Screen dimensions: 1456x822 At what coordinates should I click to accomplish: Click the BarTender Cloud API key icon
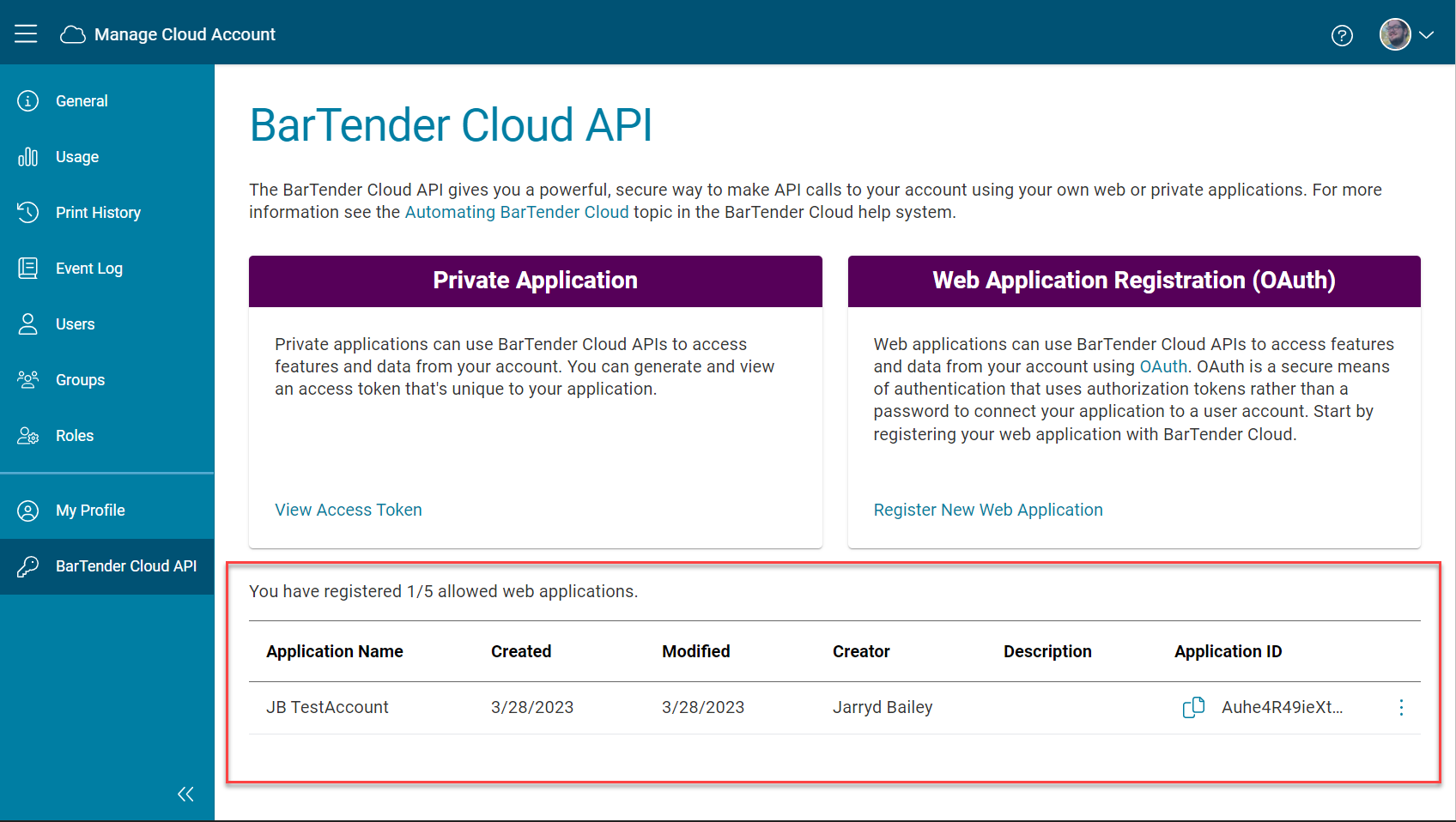[28, 566]
